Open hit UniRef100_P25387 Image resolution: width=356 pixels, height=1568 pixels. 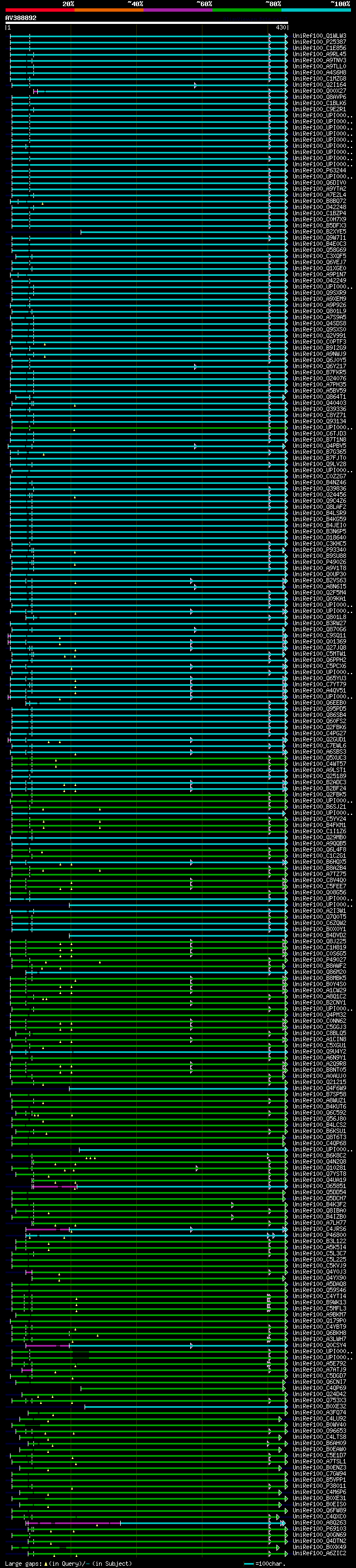[x=319, y=42]
